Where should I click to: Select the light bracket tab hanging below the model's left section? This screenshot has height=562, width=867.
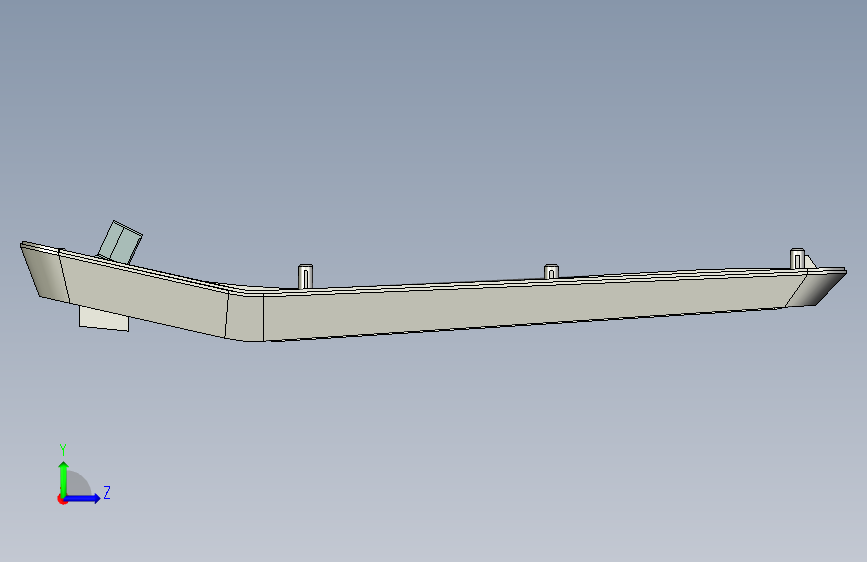pos(104,319)
